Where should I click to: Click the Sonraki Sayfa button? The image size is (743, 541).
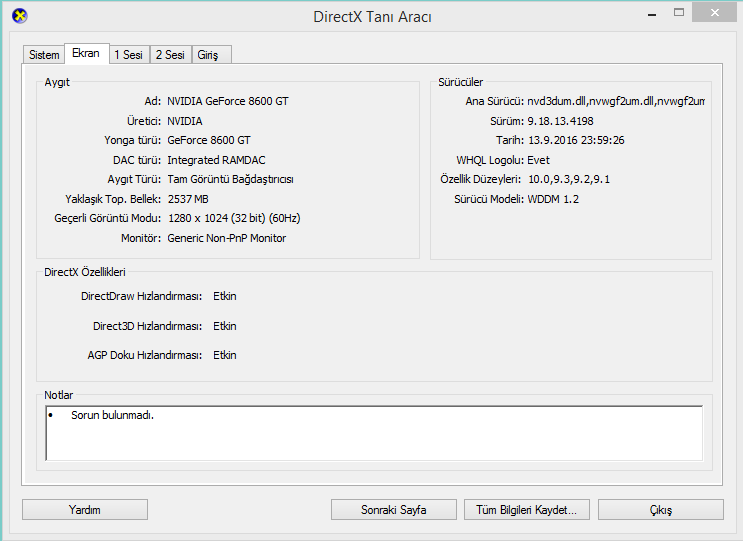394,510
